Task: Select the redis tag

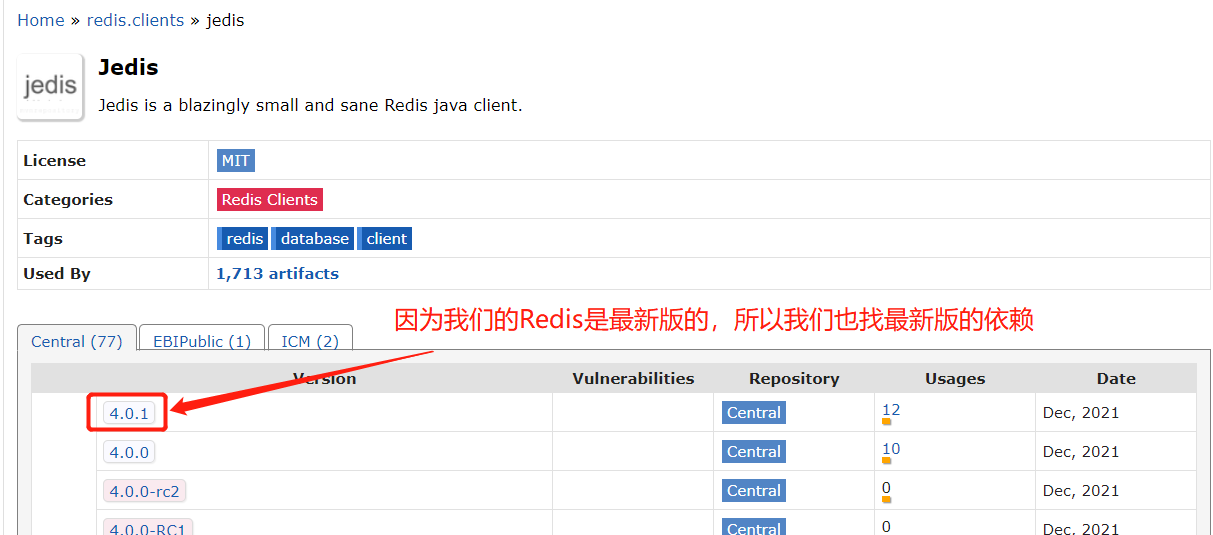Action: pyautogui.click(x=243, y=238)
